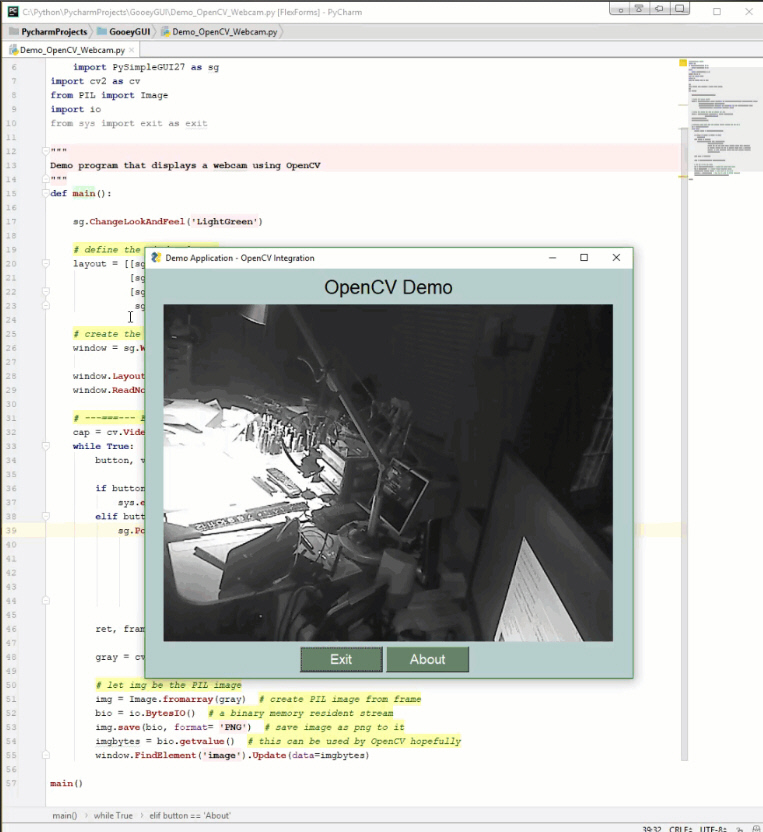Collapse the while True fold at line 33
Image resolution: width=763 pixels, height=832 pixels.
click(x=46, y=446)
